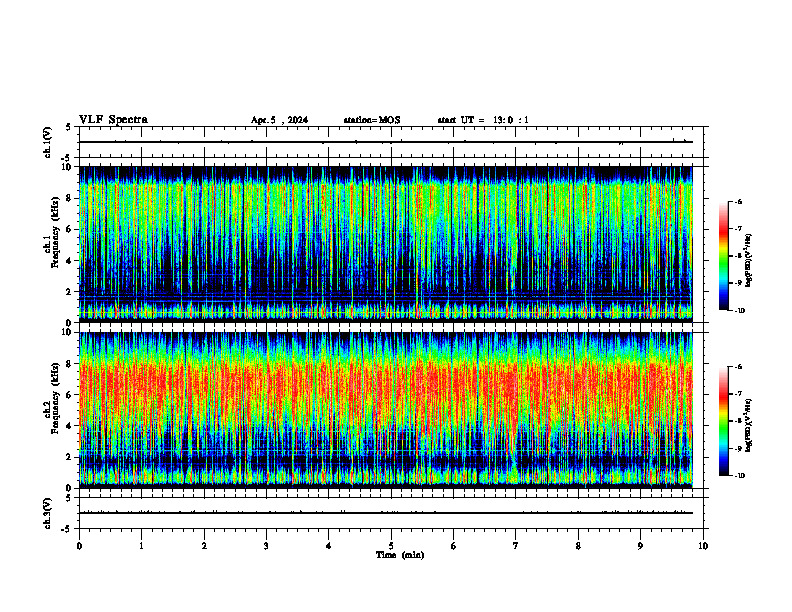Click the ch.2 frequency spectrogram panel

(385, 410)
